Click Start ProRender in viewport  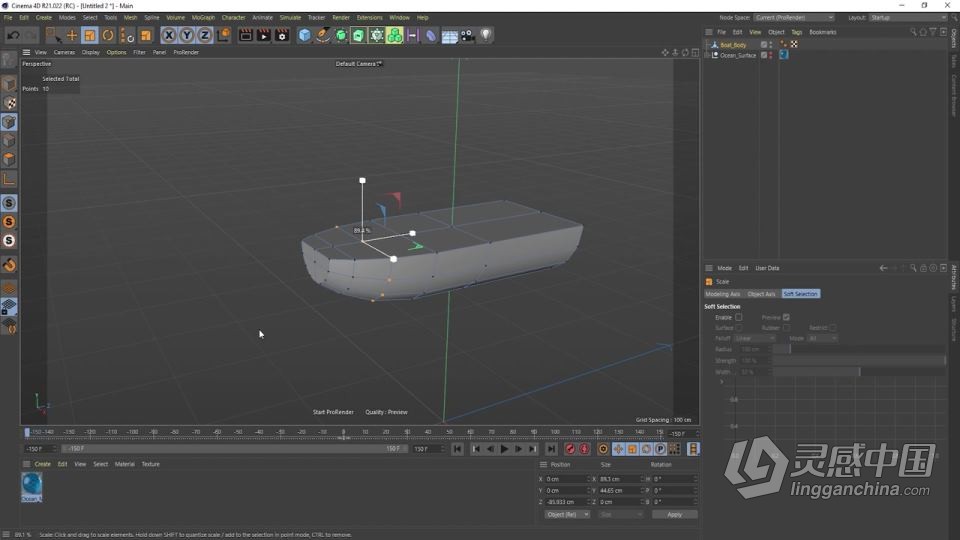(333, 412)
